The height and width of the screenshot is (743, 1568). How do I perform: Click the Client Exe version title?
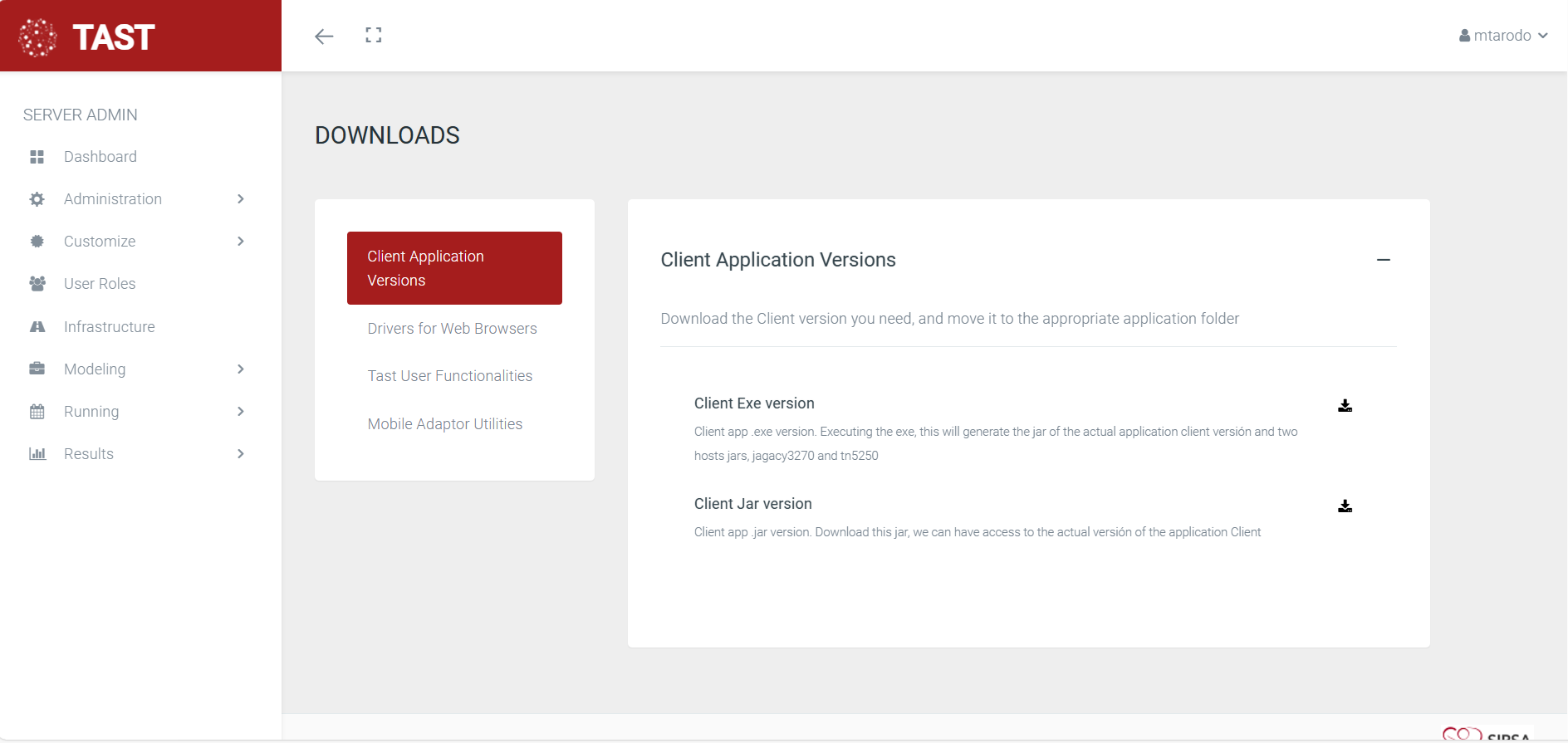[x=754, y=403]
